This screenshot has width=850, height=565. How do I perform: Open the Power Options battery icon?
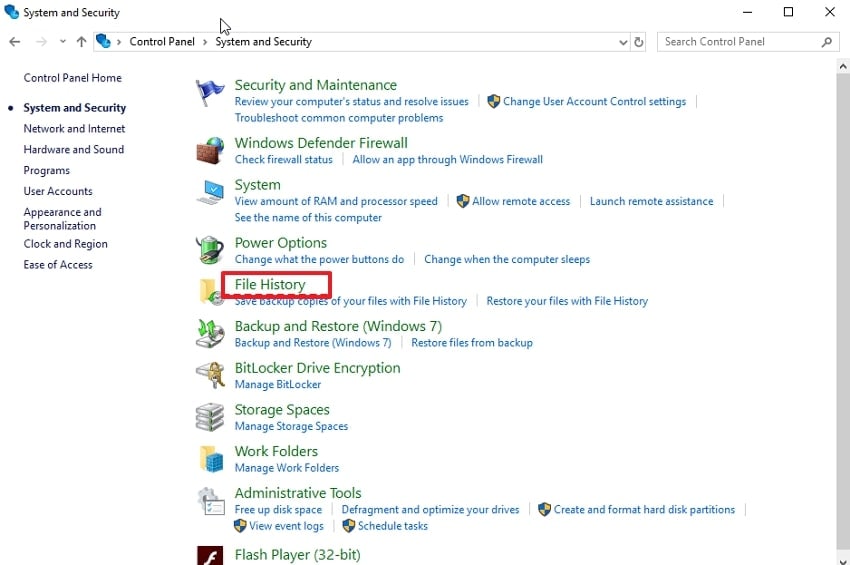[210, 250]
